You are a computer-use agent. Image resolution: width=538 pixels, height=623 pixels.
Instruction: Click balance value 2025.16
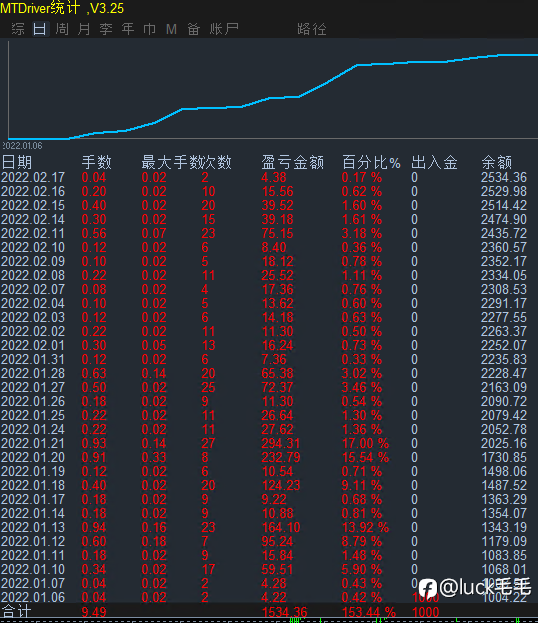tap(504, 443)
